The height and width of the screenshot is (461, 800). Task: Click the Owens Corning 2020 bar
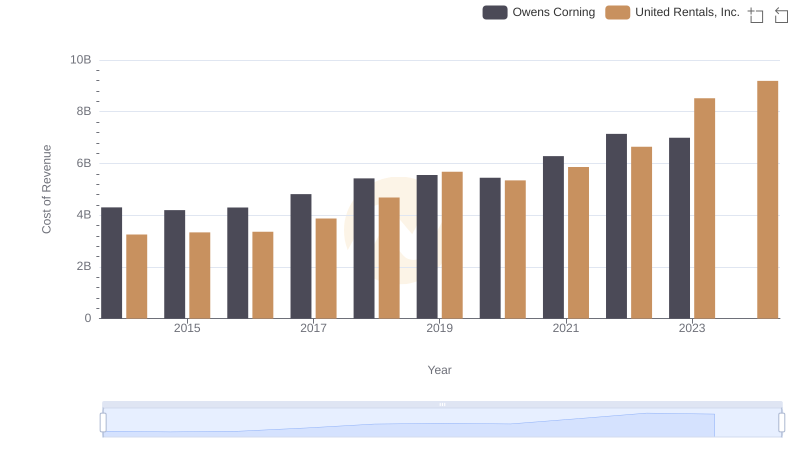(x=490, y=248)
